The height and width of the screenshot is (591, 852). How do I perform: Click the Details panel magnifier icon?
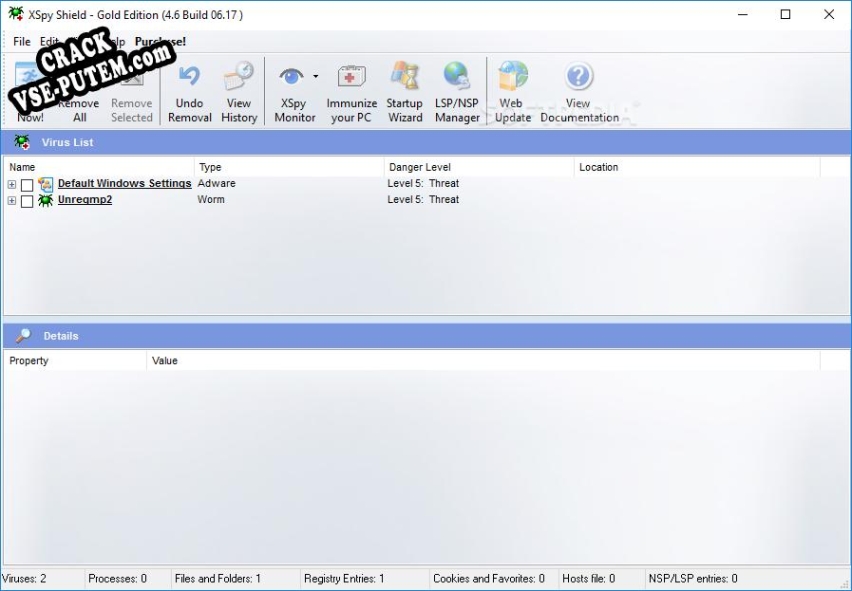(x=23, y=336)
